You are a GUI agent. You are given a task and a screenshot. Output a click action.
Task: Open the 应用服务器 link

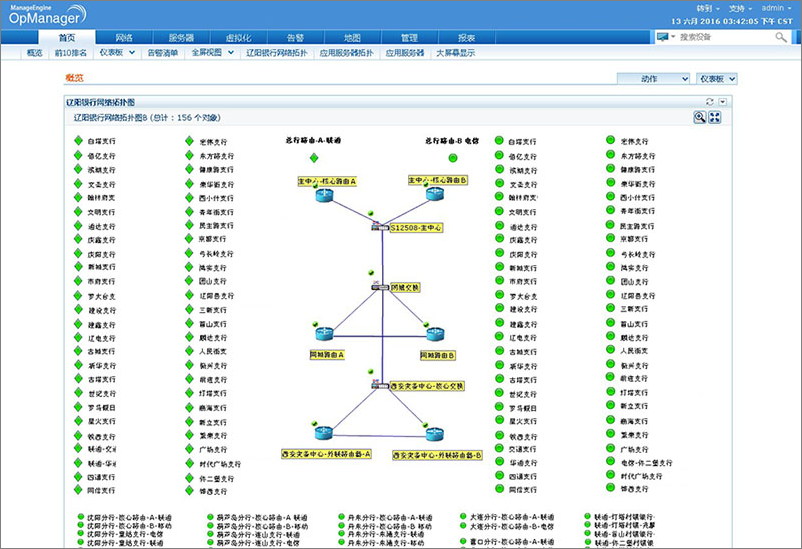tap(405, 52)
